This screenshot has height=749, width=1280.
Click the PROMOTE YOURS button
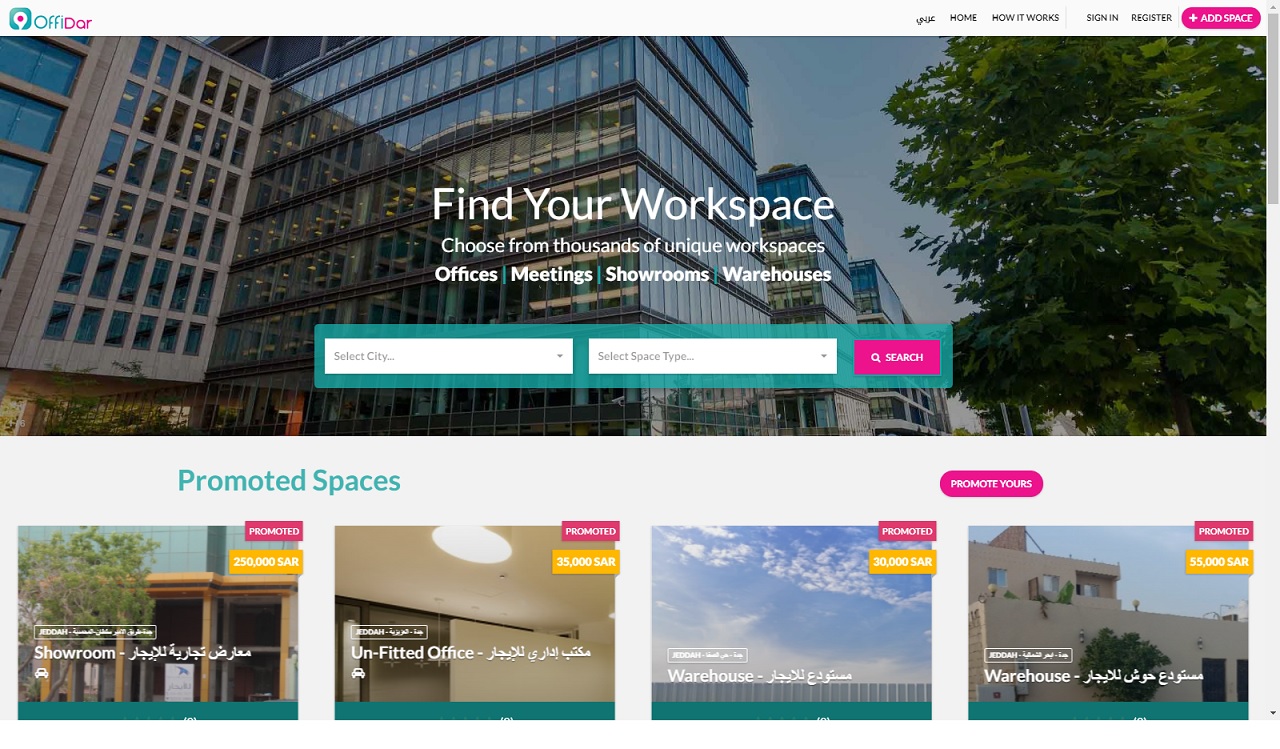point(991,484)
